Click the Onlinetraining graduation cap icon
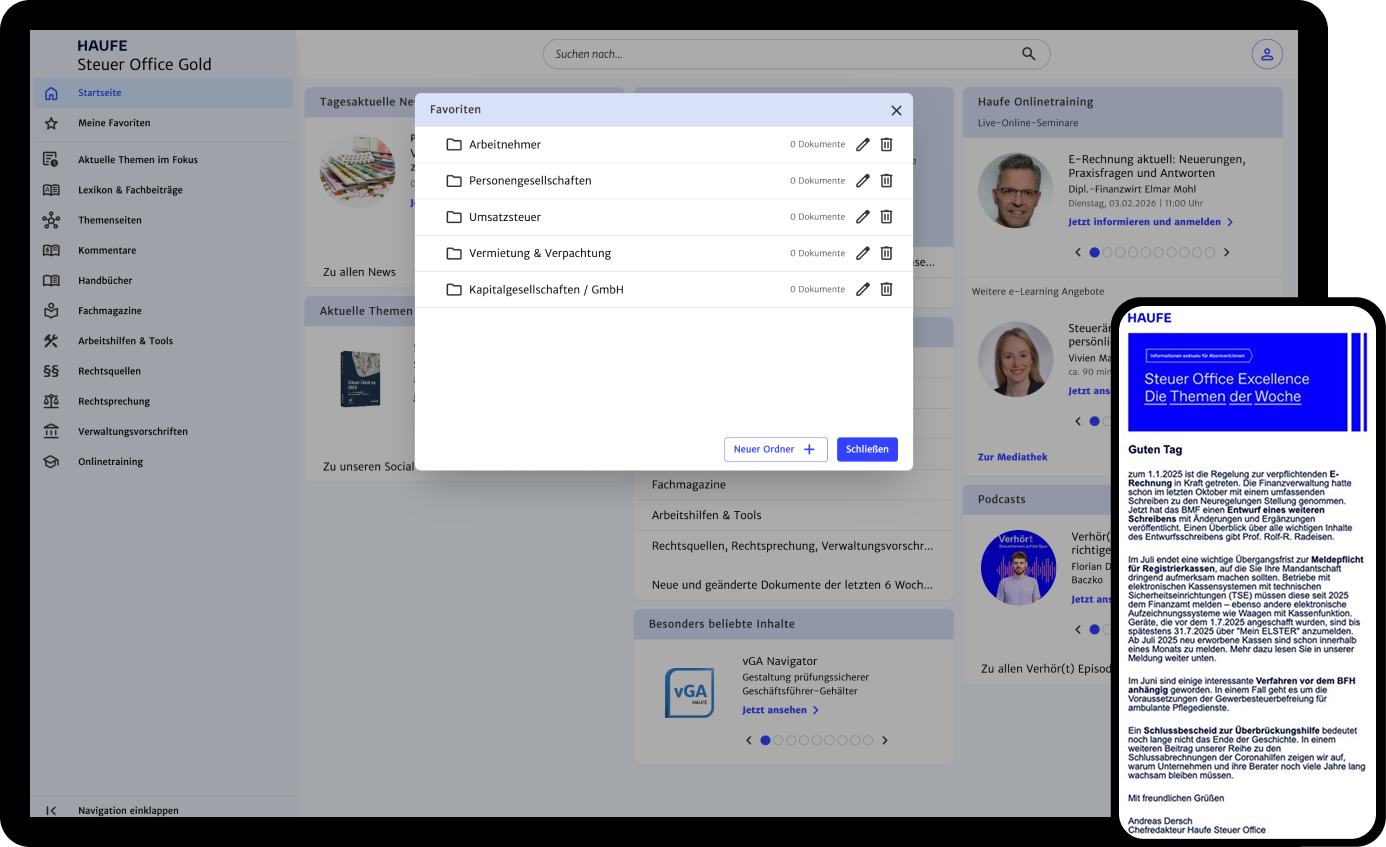Viewport: 1386px width, 847px height. point(51,462)
